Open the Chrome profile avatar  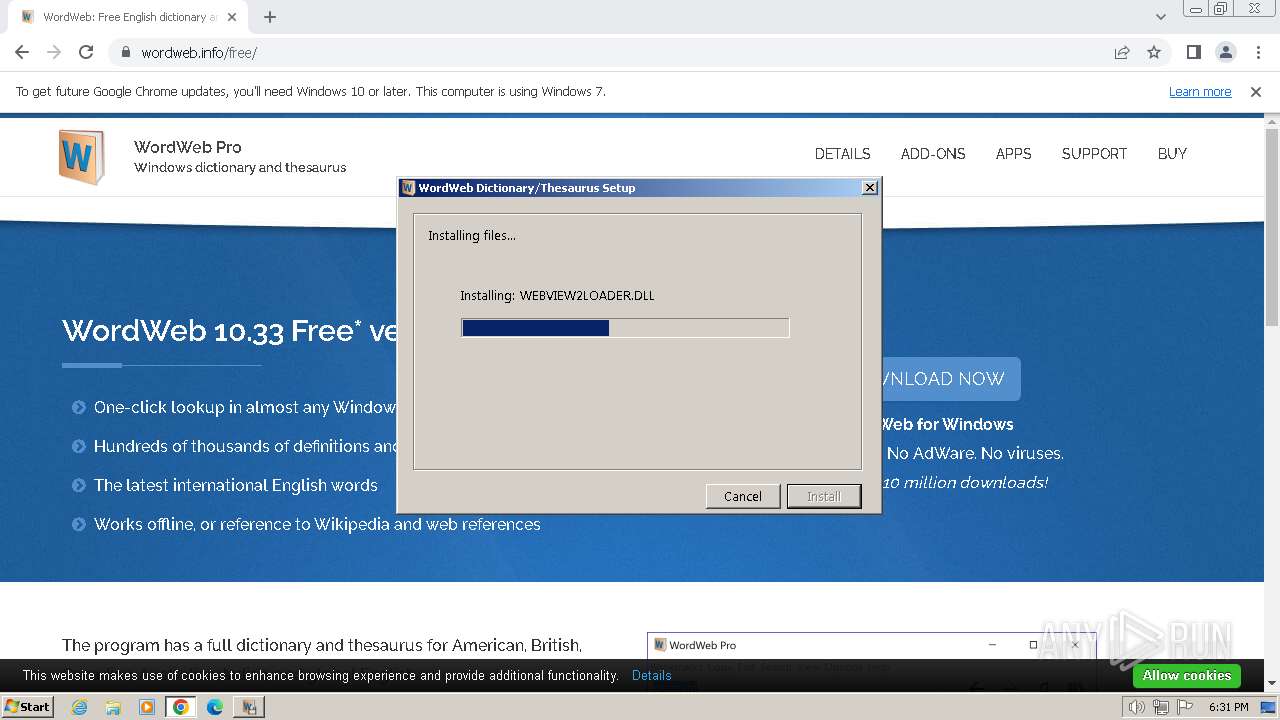pyautogui.click(x=1225, y=52)
